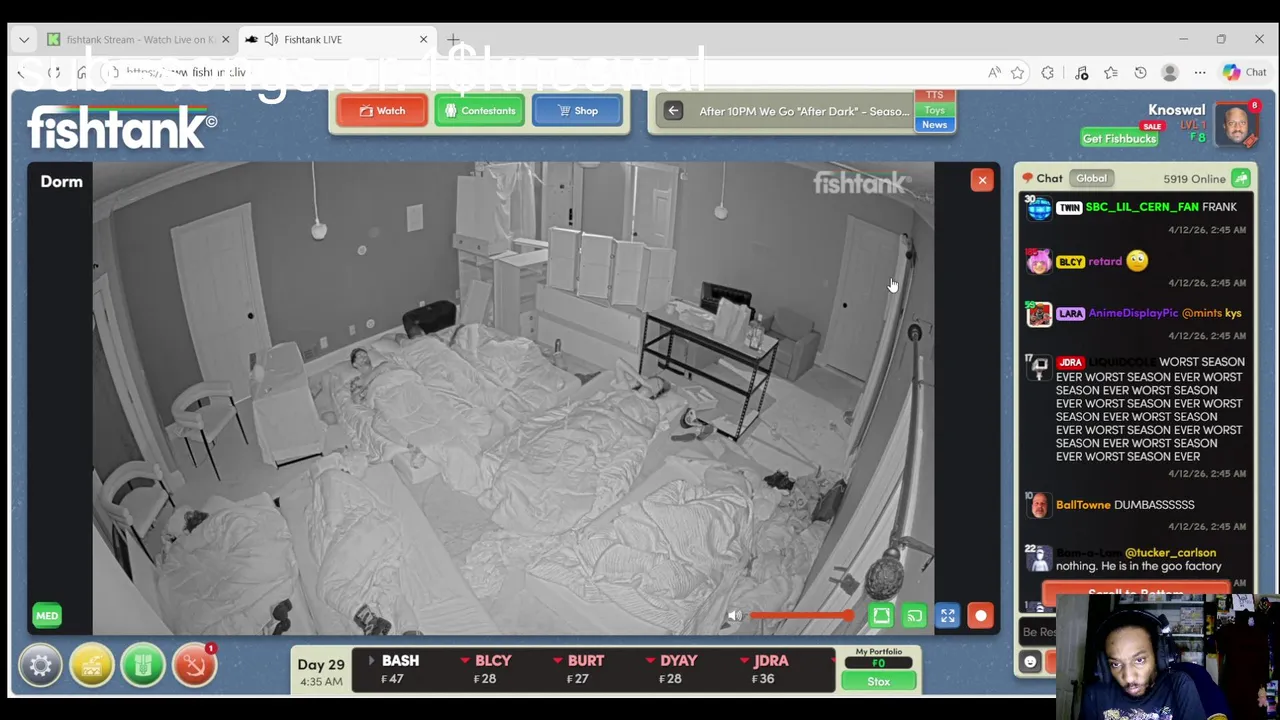Open browser history clock icon

tap(1140, 72)
